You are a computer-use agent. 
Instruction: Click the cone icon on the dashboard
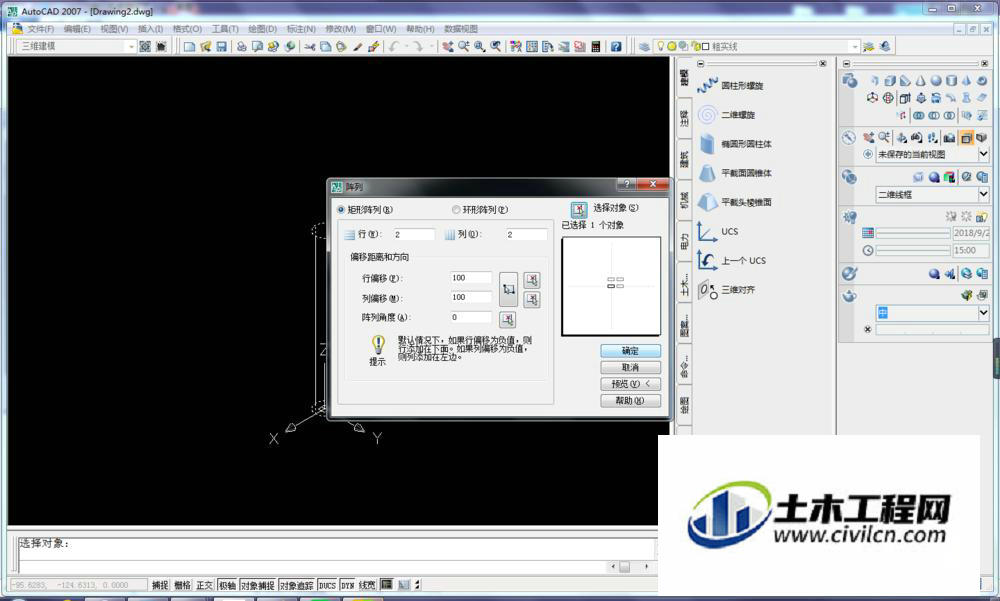tap(920, 81)
